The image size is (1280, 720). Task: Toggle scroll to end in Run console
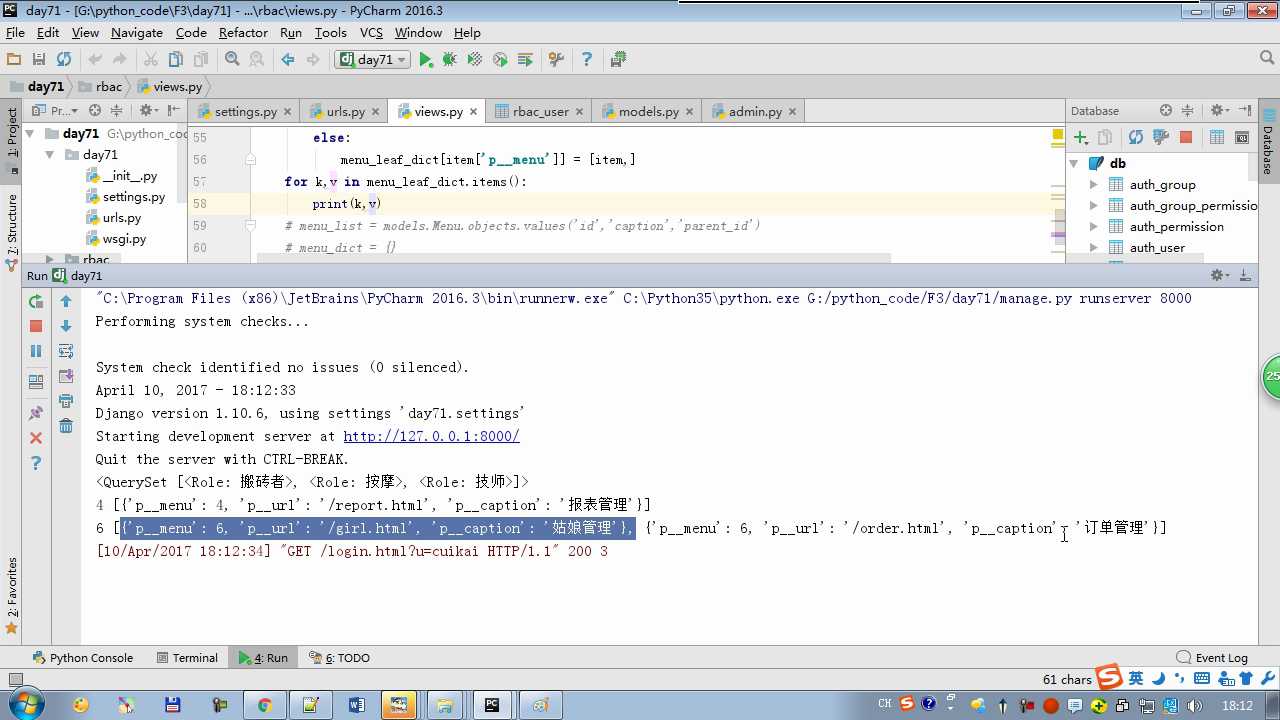66,376
